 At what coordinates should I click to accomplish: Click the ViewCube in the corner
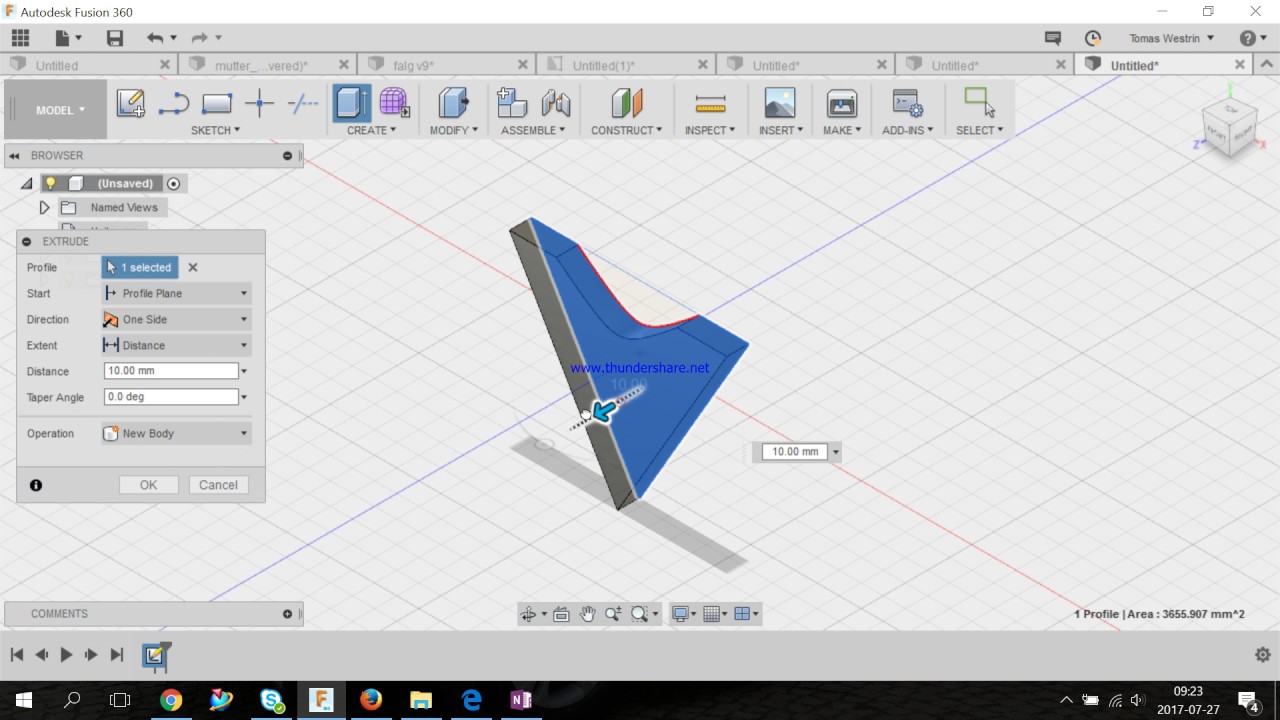(1229, 127)
